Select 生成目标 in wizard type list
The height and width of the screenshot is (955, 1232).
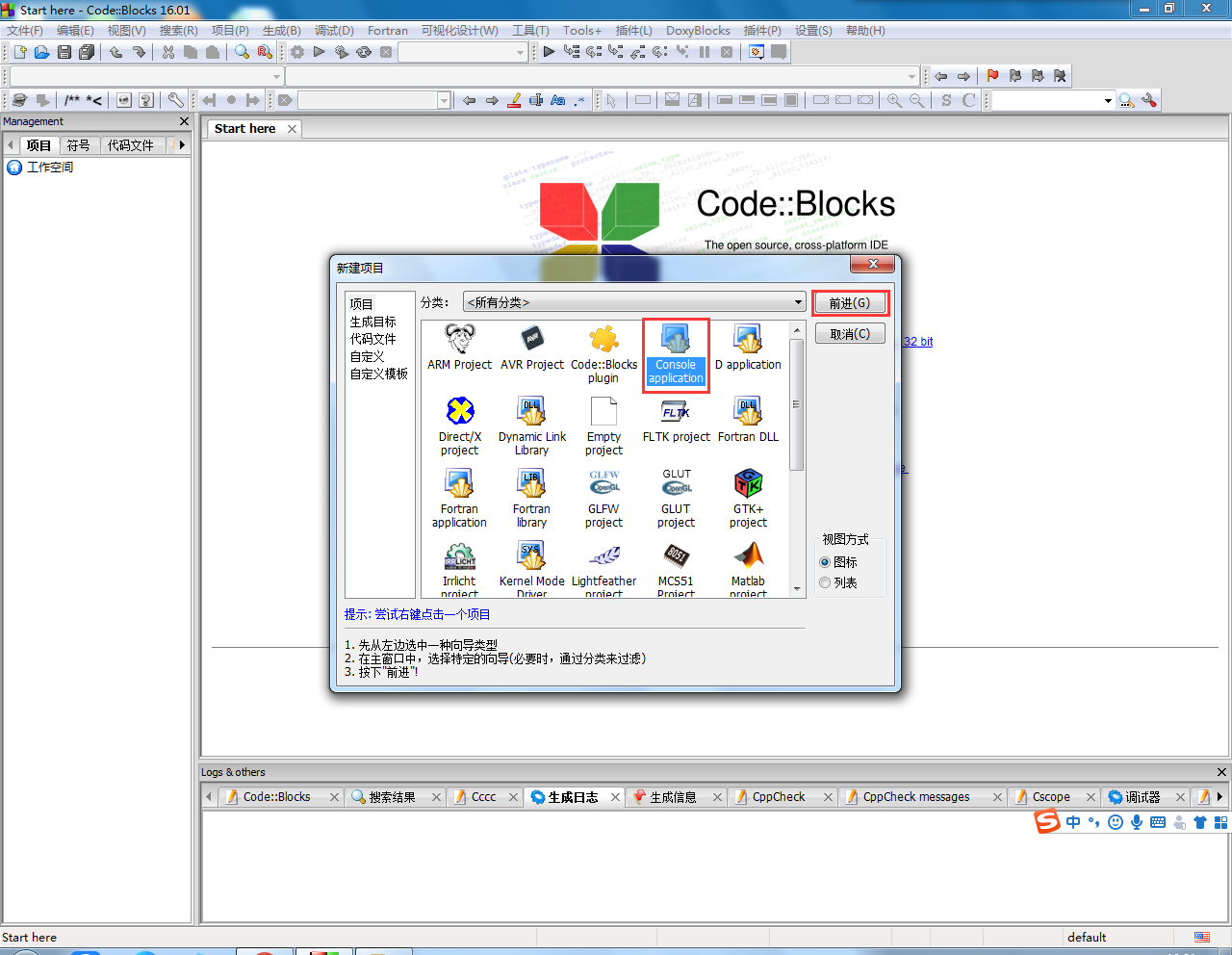tap(373, 322)
